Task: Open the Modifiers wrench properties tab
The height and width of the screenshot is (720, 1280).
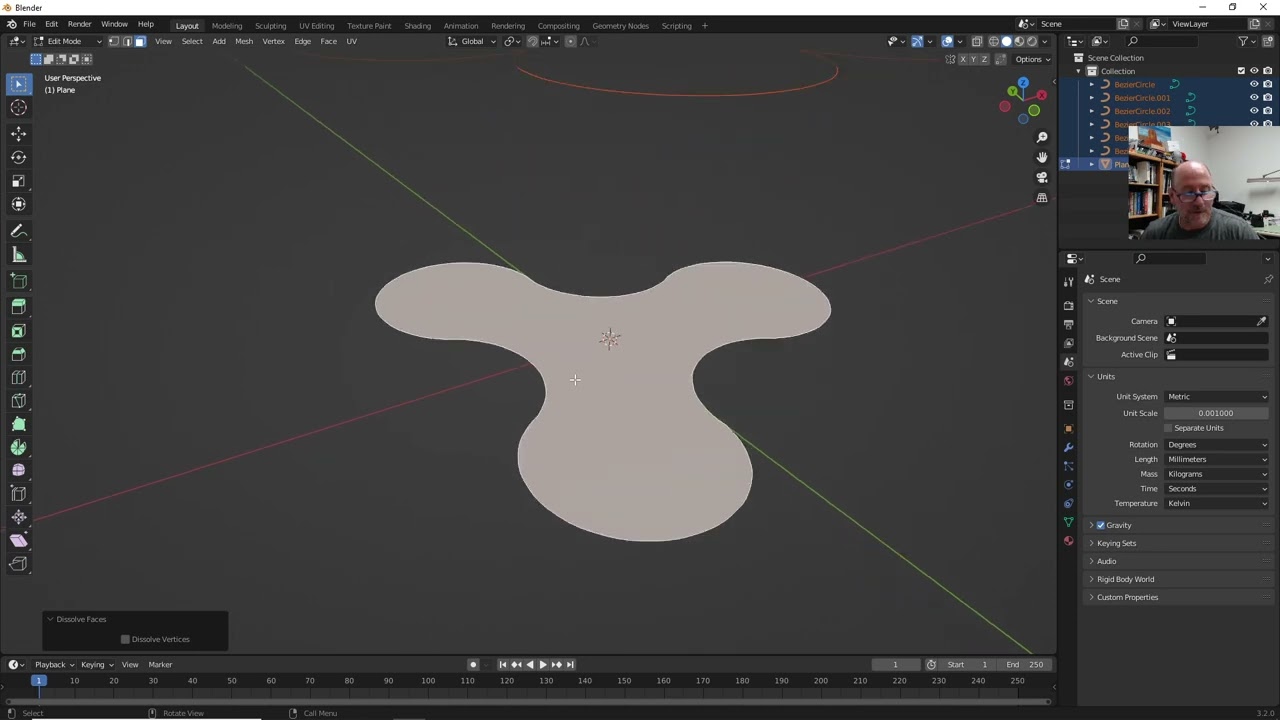Action: (x=1068, y=447)
